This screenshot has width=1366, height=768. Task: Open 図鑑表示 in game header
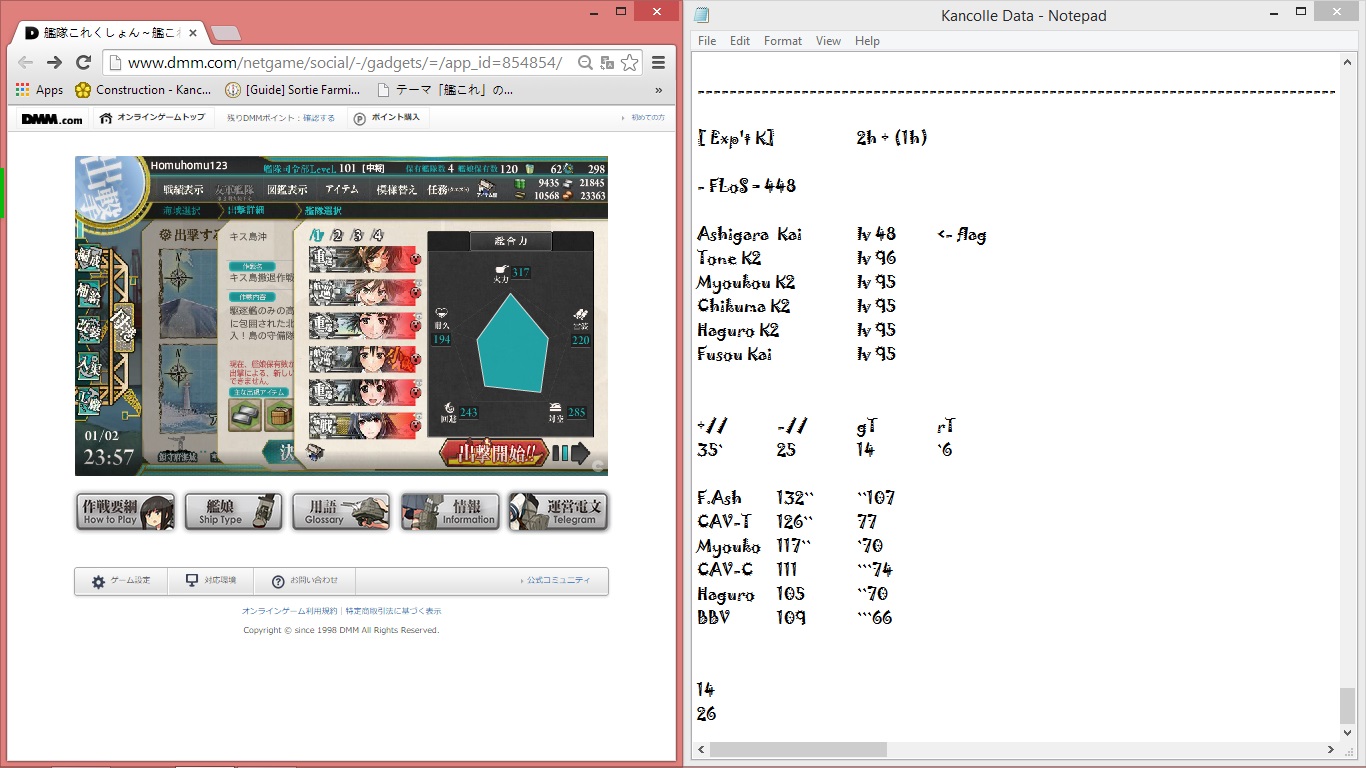pos(287,189)
